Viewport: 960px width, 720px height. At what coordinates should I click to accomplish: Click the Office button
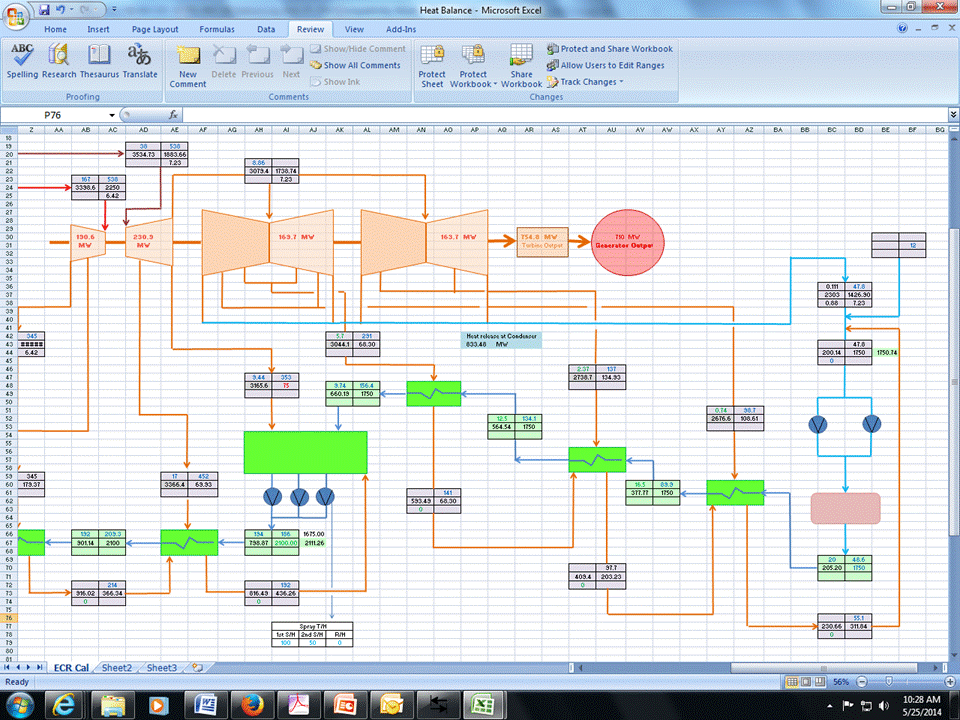click(x=15, y=15)
